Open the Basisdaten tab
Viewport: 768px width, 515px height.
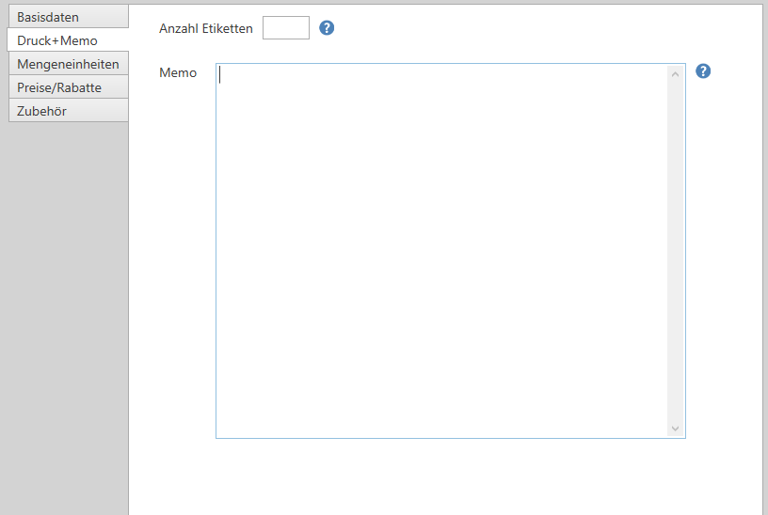pyautogui.click(x=69, y=17)
